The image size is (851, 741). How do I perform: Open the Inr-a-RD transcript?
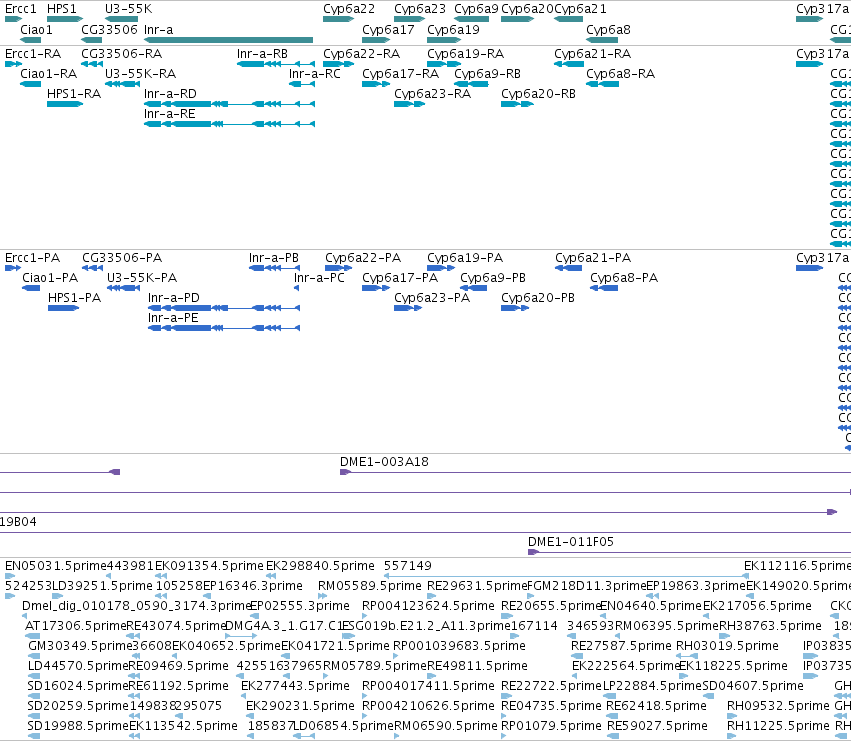[229, 104]
